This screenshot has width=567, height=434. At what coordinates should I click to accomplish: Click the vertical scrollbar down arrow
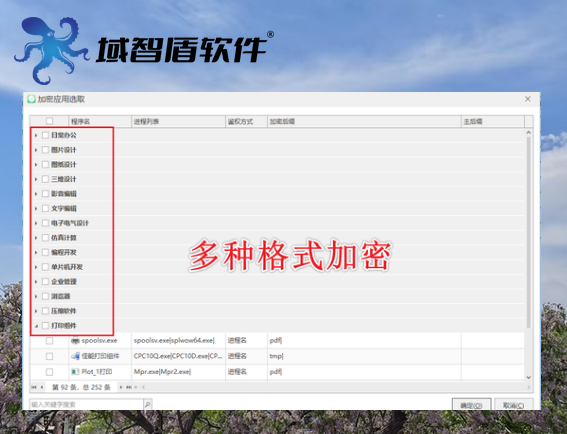[x=529, y=378]
